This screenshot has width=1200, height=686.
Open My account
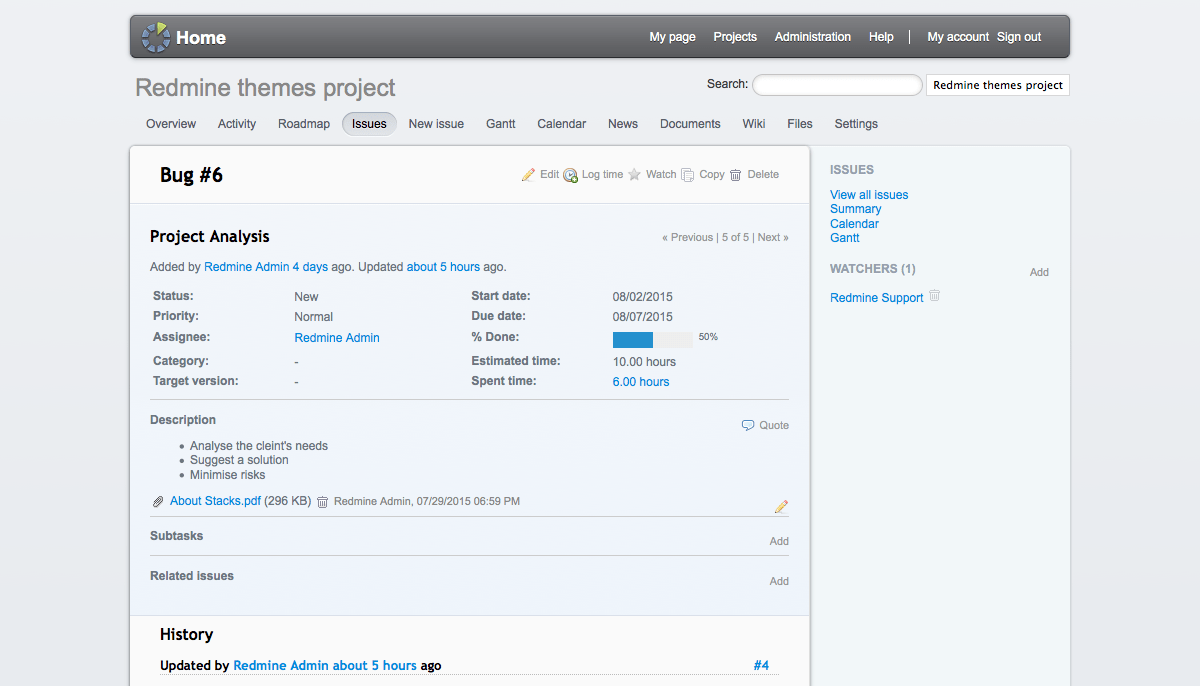[958, 37]
